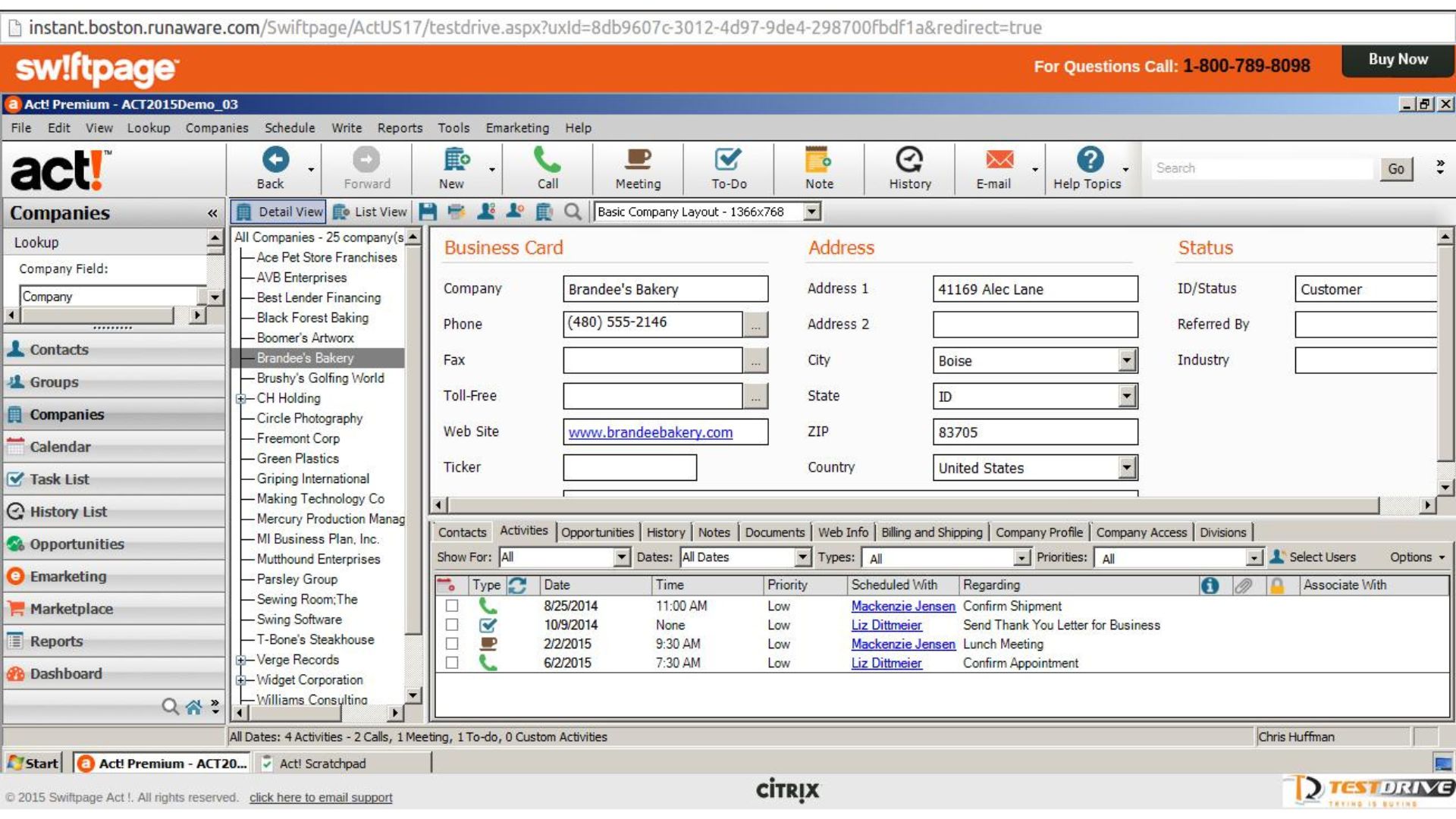The image size is (1456, 819).
Task: Start a phone call with the Call icon
Action: pyautogui.click(x=547, y=160)
